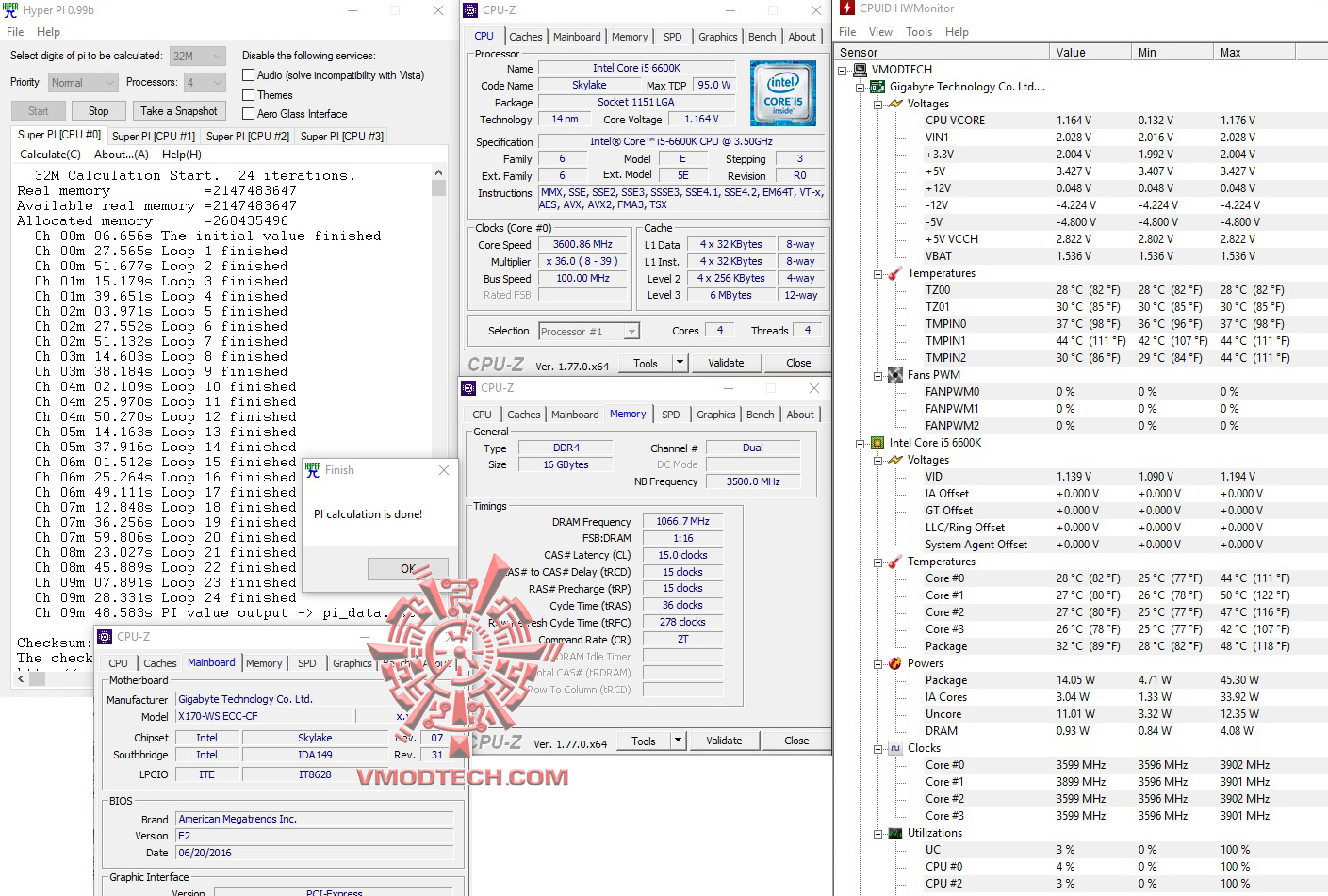This screenshot has width=1328, height=896.
Task: Check the Themes checkbox
Action: click(x=248, y=94)
